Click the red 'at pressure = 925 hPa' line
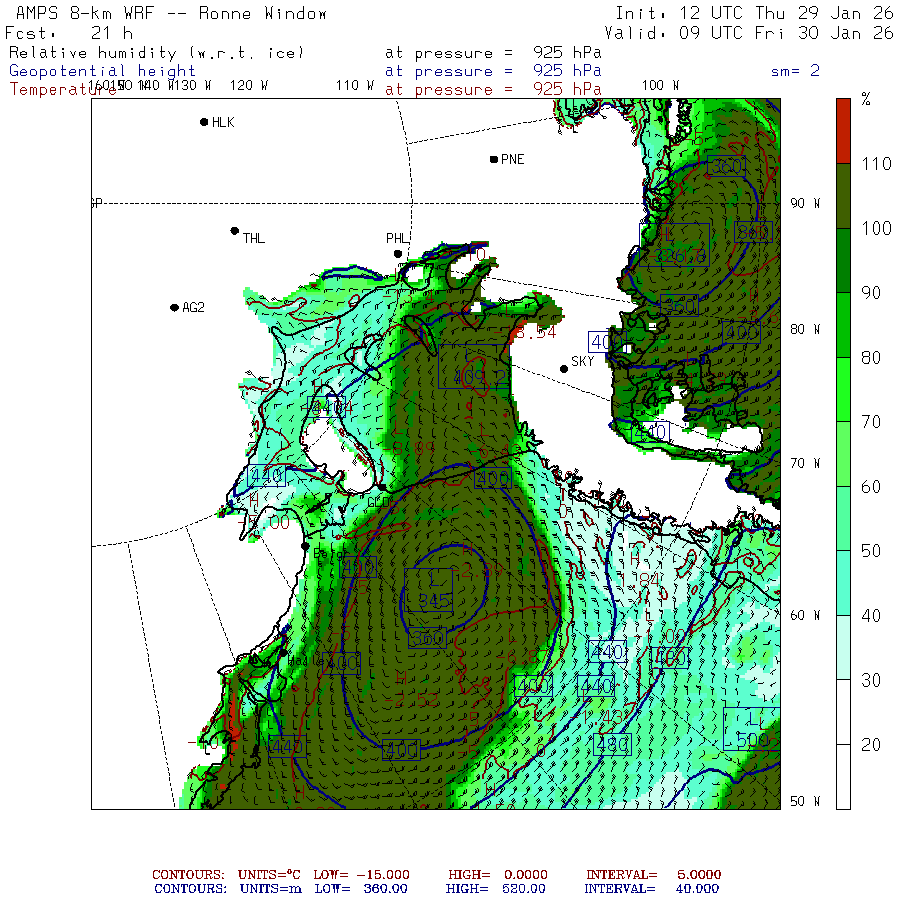 coord(493,90)
